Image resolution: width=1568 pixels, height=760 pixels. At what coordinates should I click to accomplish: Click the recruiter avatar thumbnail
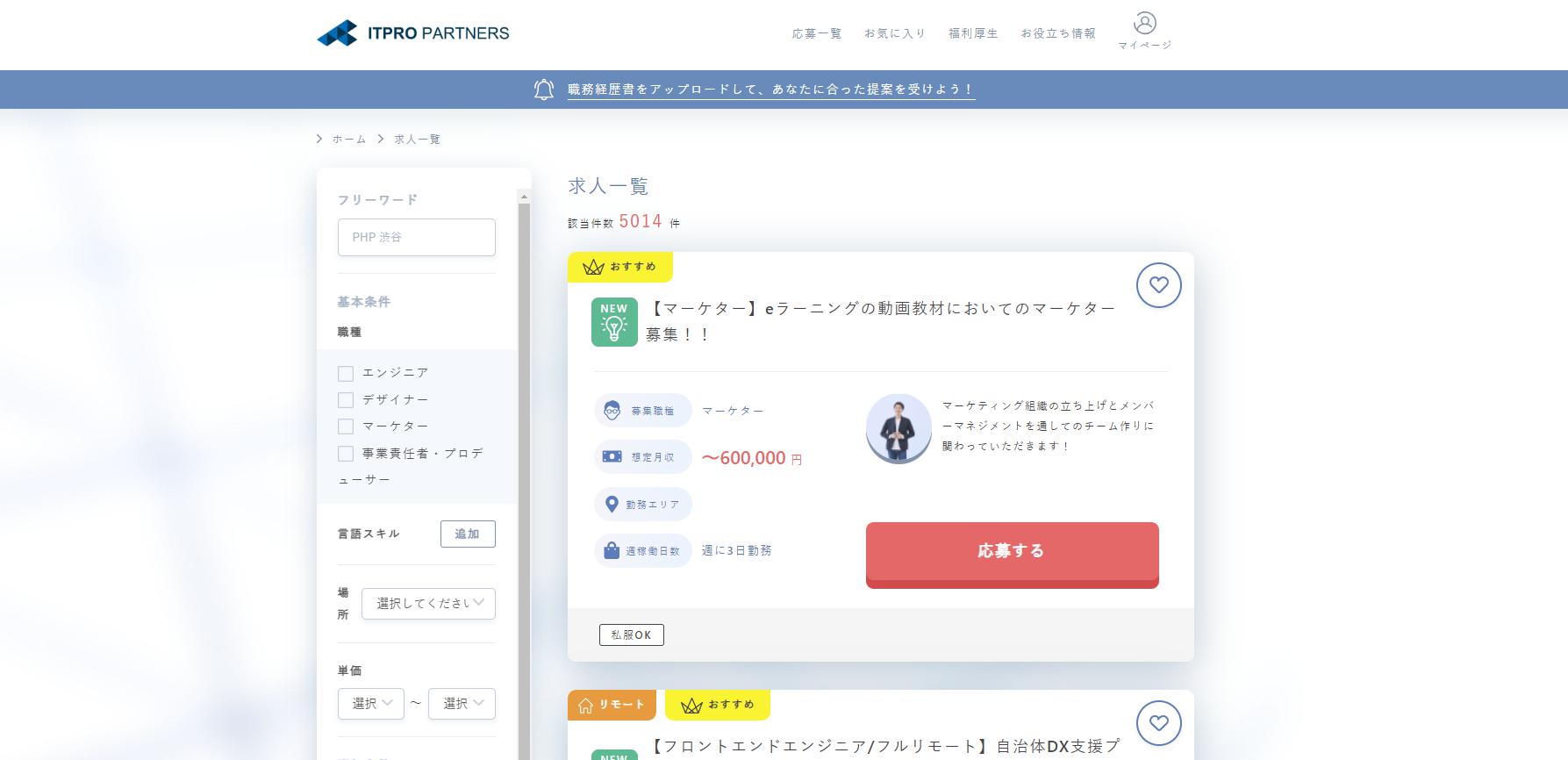click(x=899, y=428)
